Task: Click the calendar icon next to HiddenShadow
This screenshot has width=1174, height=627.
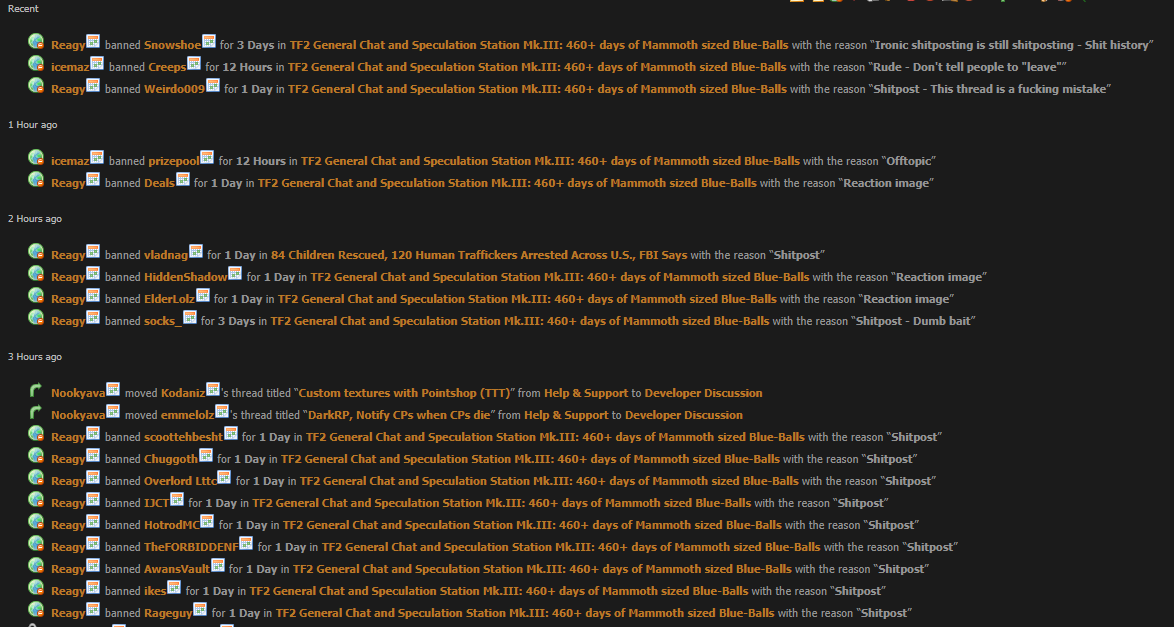Action: tap(235, 273)
